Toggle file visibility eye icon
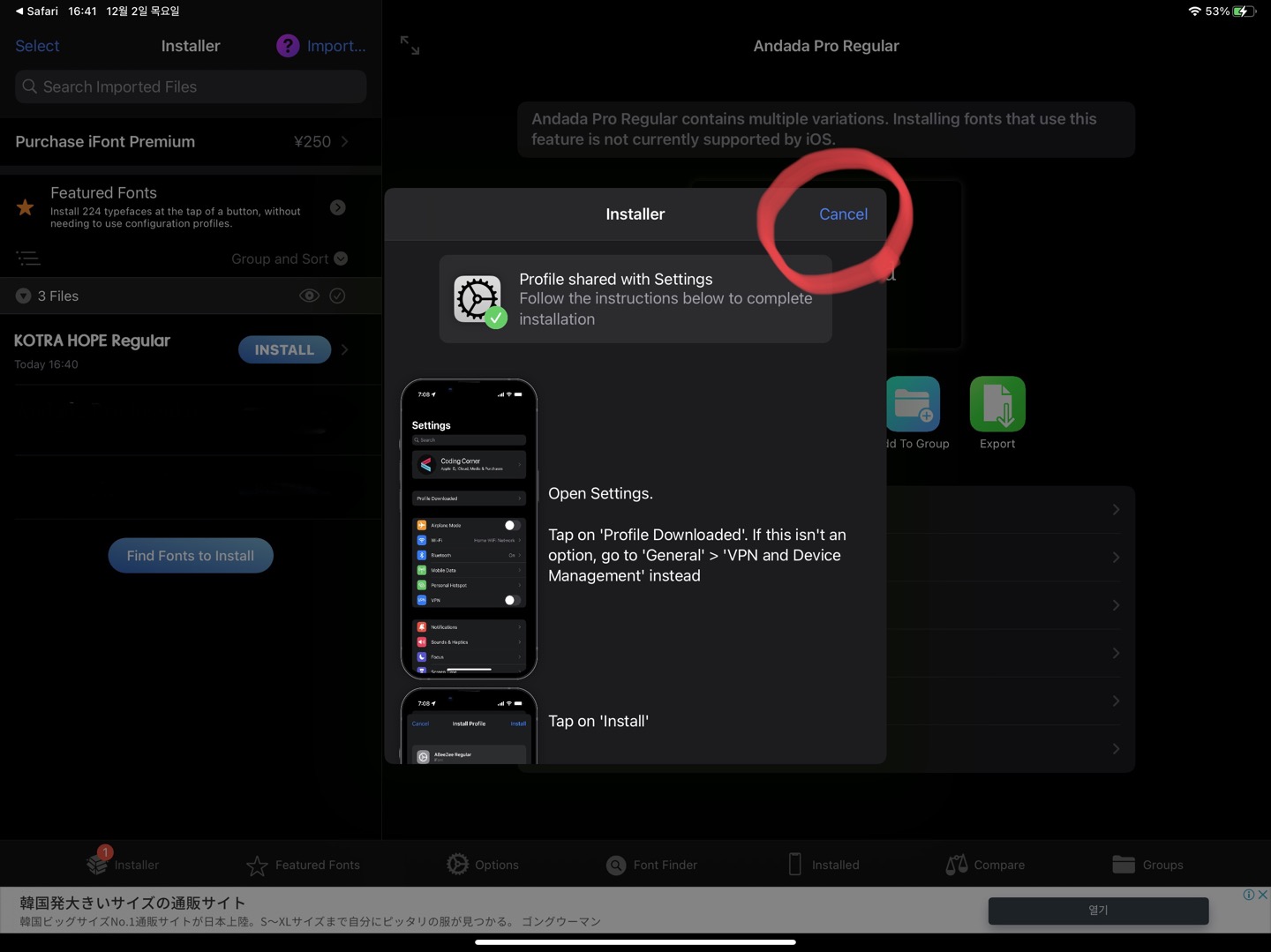 309,296
